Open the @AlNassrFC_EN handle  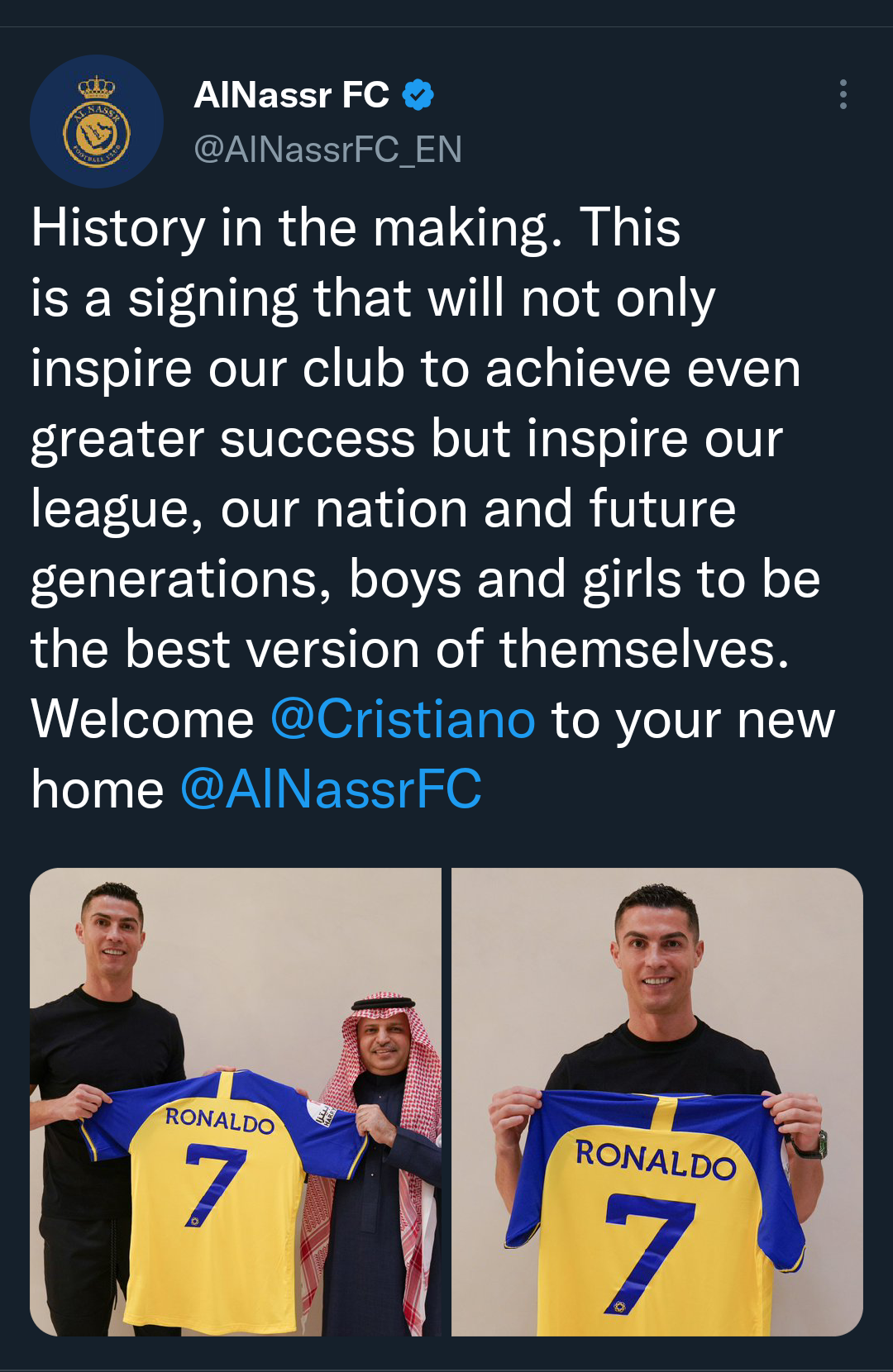click(x=327, y=150)
